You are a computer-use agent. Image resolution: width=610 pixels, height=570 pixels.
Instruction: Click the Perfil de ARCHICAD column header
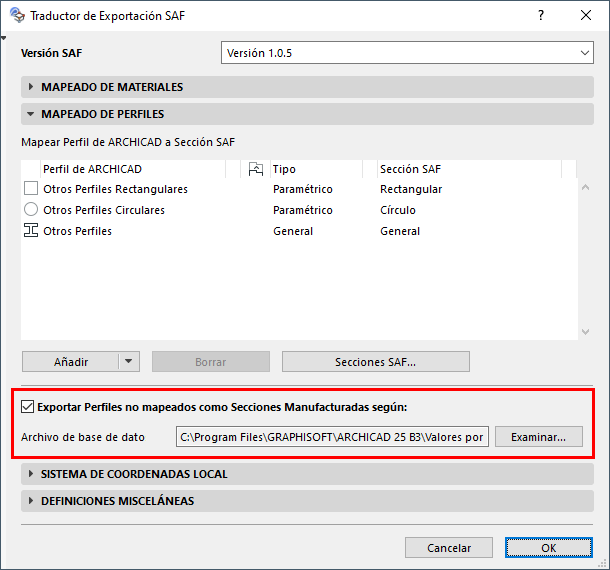133,169
